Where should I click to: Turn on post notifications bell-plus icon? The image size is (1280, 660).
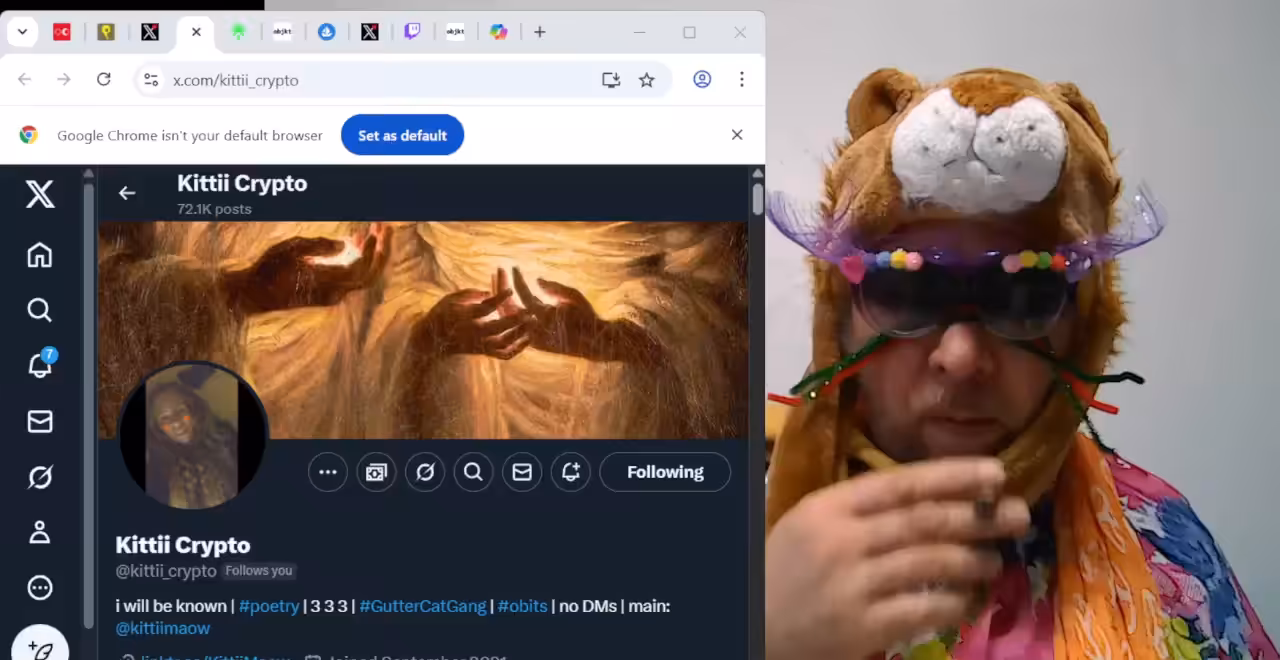(571, 472)
